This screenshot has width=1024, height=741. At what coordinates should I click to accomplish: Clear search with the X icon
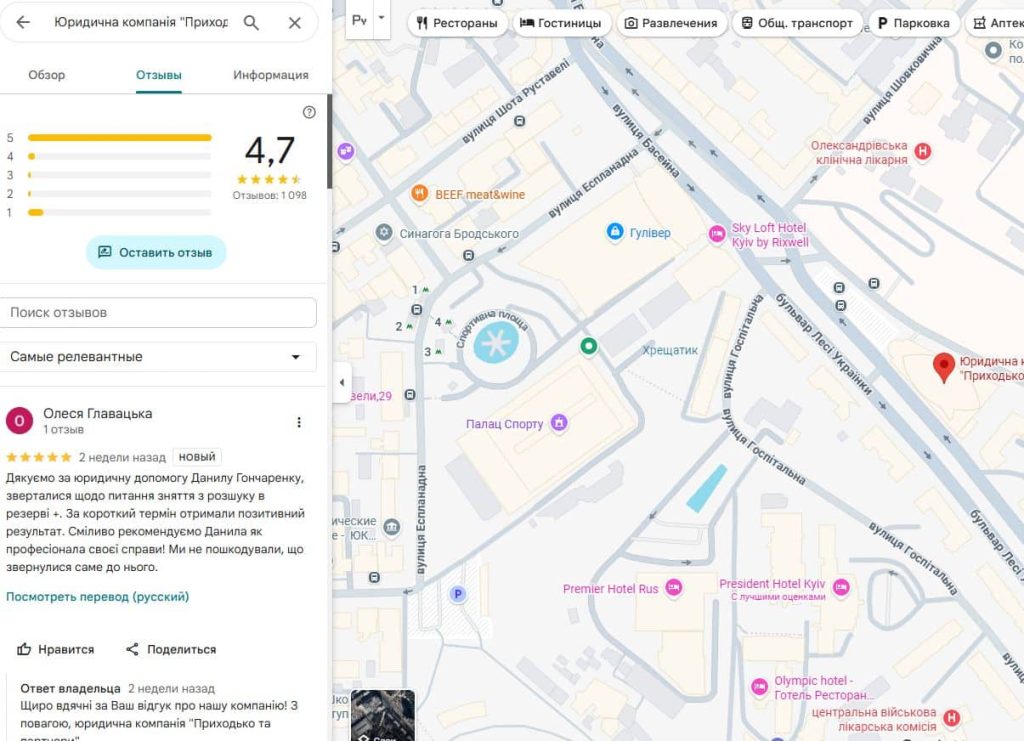click(295, 23)
